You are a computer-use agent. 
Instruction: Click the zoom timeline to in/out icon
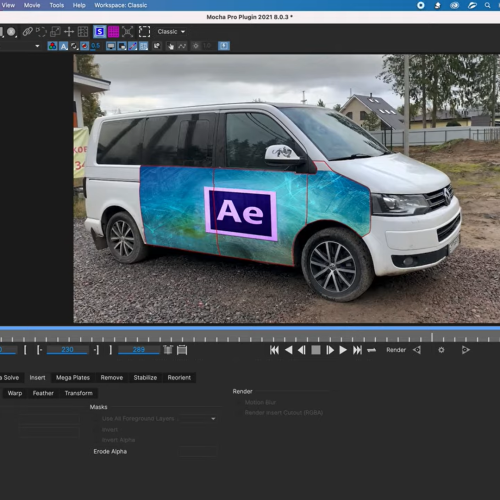[x=168, y=350]
